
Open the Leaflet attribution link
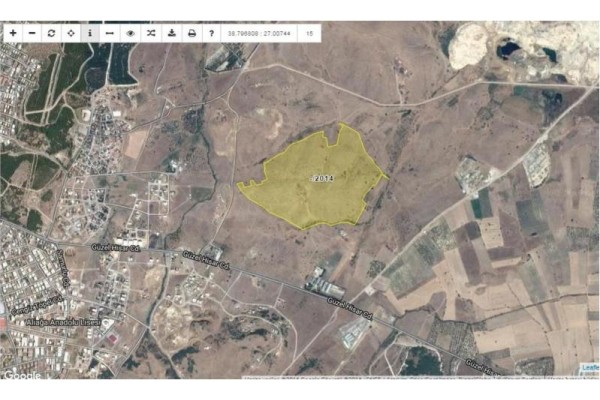pos(588,367)
